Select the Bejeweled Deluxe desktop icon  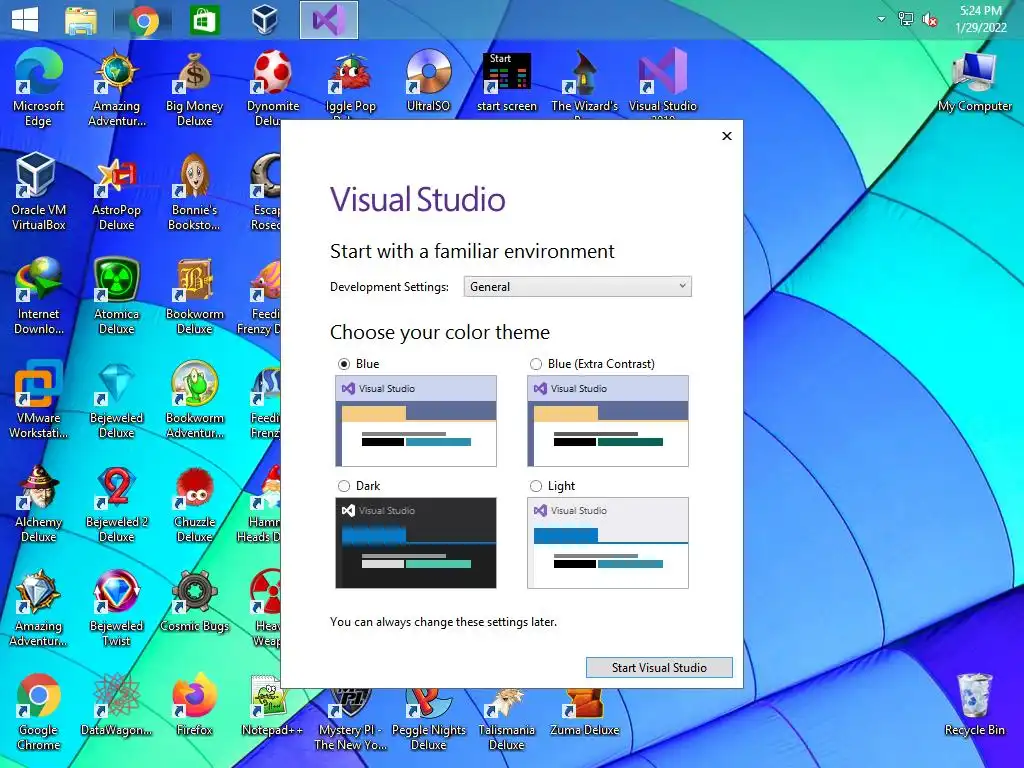[x=116, y=400]
